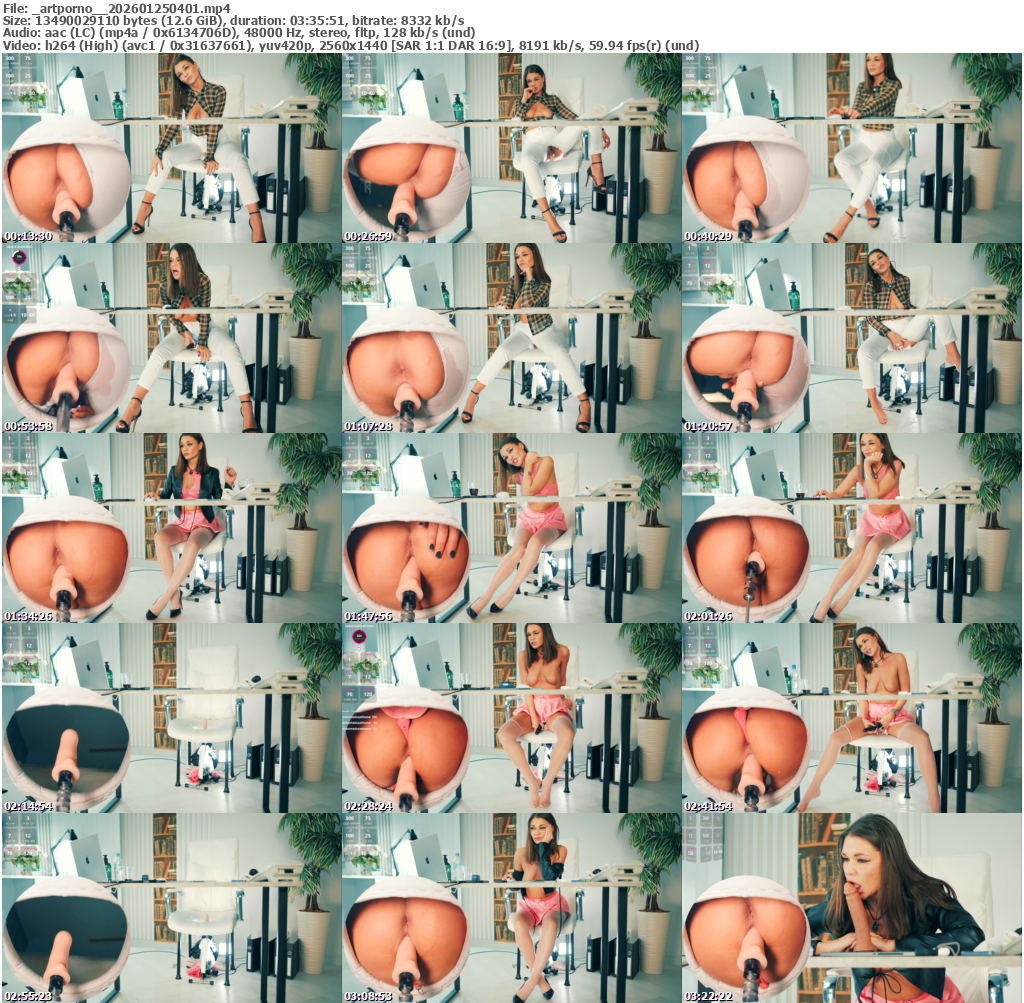Screen dimensions: 1024x1003
Task: Click the 02:55:23 thumbnail
Action: pyautogui.click(x=171, y=908)
